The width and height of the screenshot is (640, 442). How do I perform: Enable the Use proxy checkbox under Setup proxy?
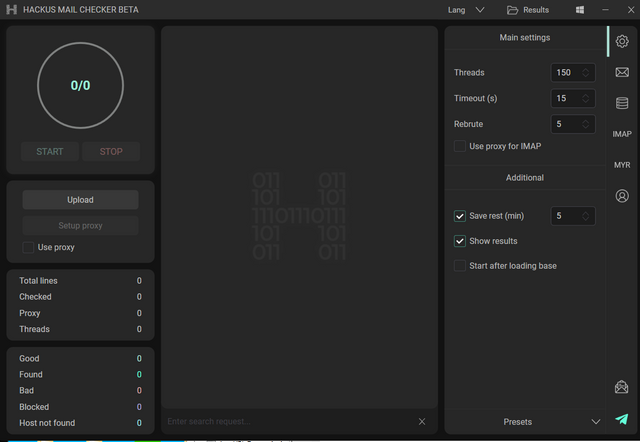tap(28, 247)
